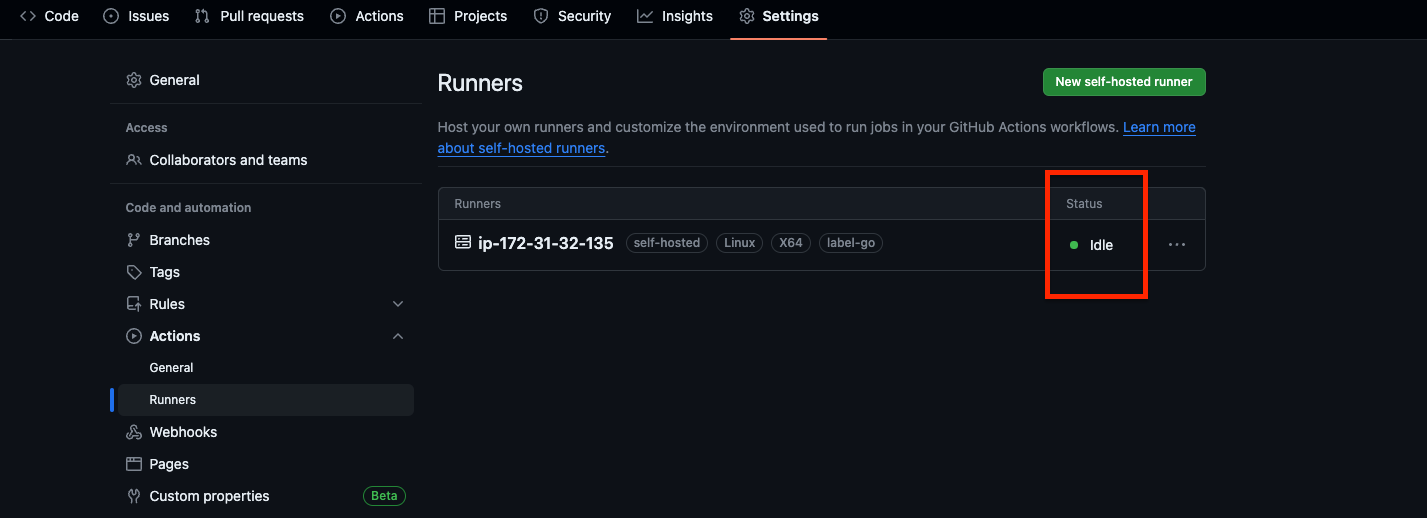Open the Code tab
The width and height of the screenshot is (1427, 518).
tap(49, 16)
